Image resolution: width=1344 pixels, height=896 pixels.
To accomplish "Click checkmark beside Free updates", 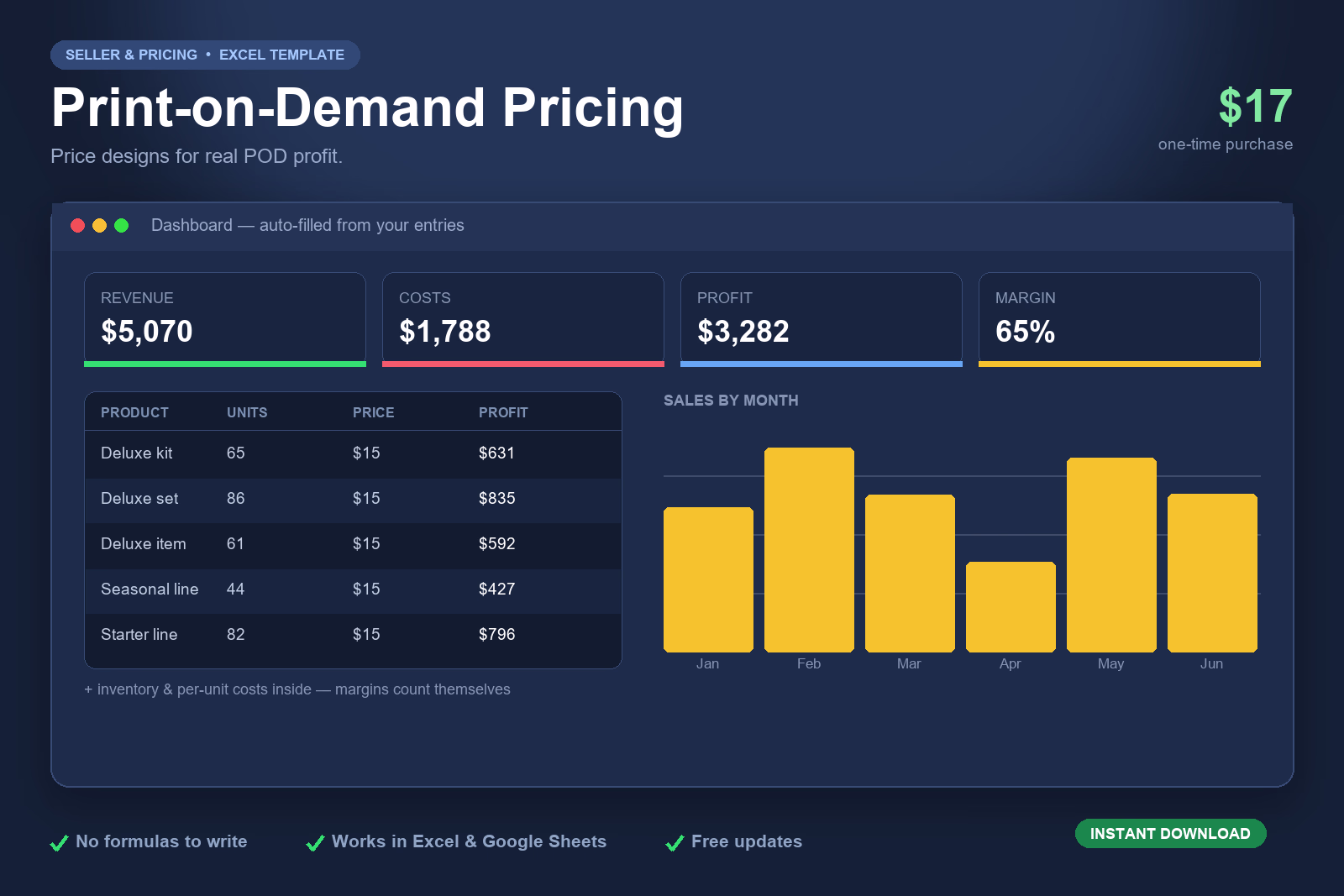I will (675, 843).
